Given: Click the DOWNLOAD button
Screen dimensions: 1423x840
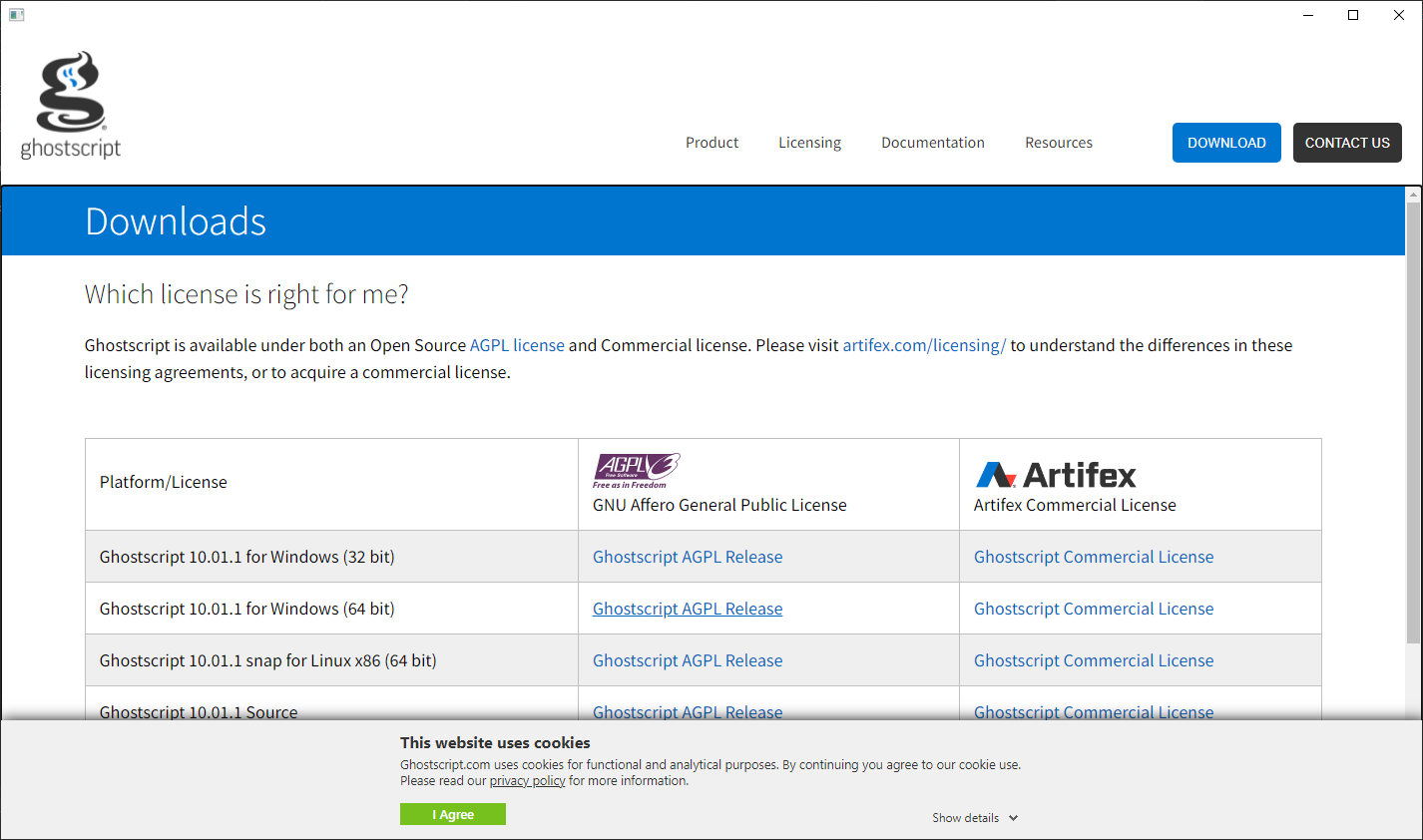Looking at the screenshot, I should click(1226, 142).
